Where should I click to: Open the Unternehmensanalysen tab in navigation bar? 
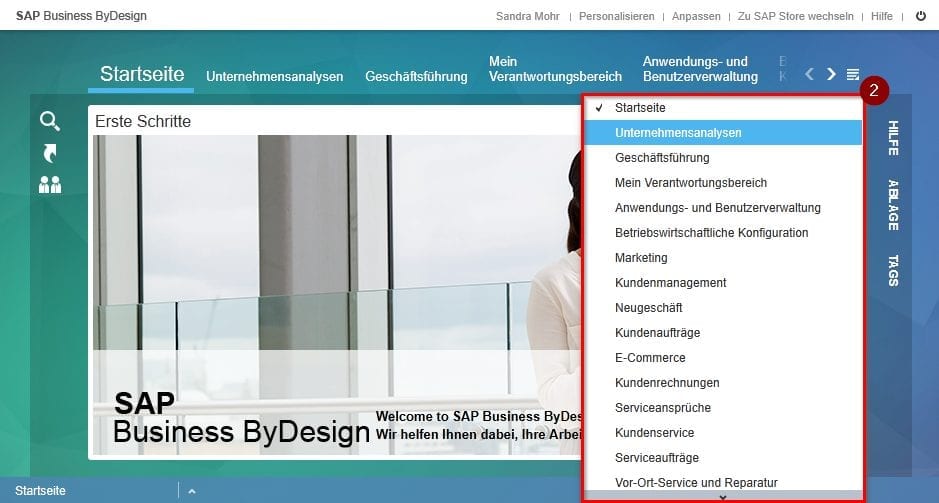(274, 77)
